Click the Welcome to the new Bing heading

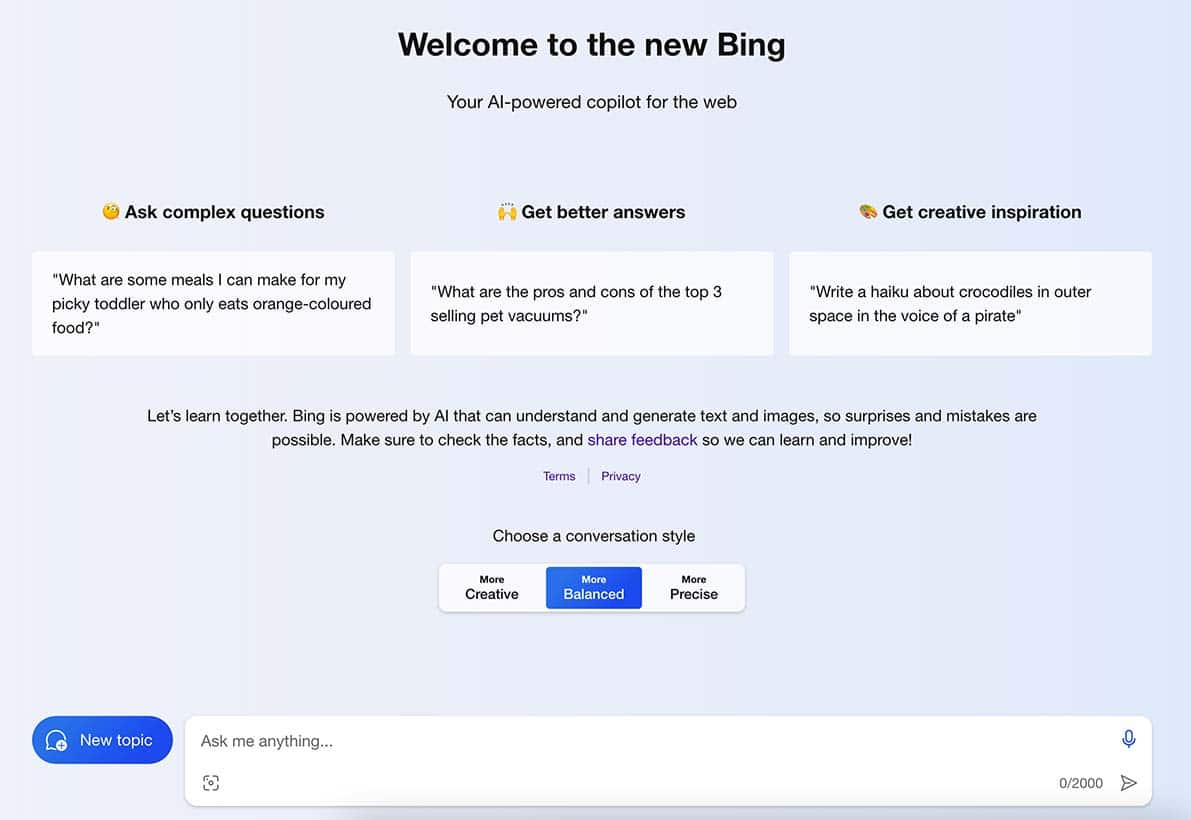592,45
